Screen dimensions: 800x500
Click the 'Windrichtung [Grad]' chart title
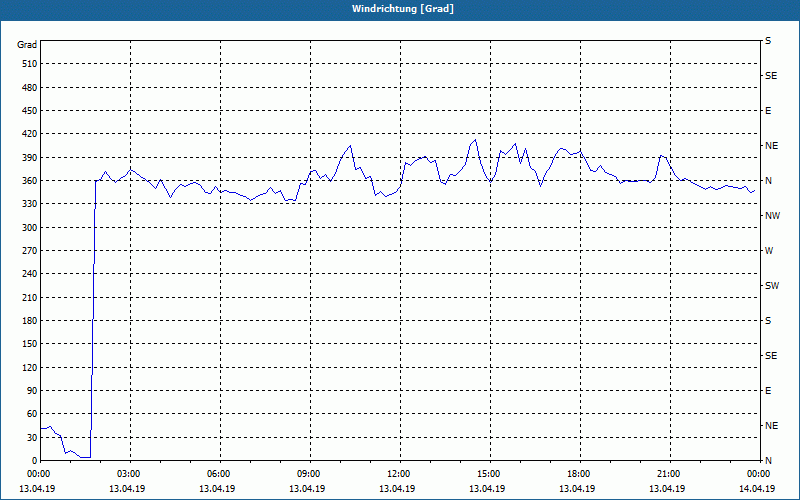[403, 9]
